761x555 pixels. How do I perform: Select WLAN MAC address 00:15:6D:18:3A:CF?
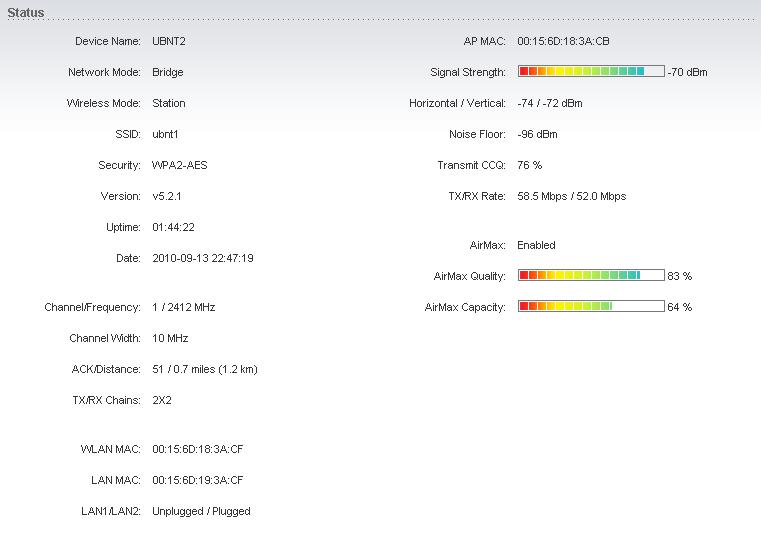198,450
